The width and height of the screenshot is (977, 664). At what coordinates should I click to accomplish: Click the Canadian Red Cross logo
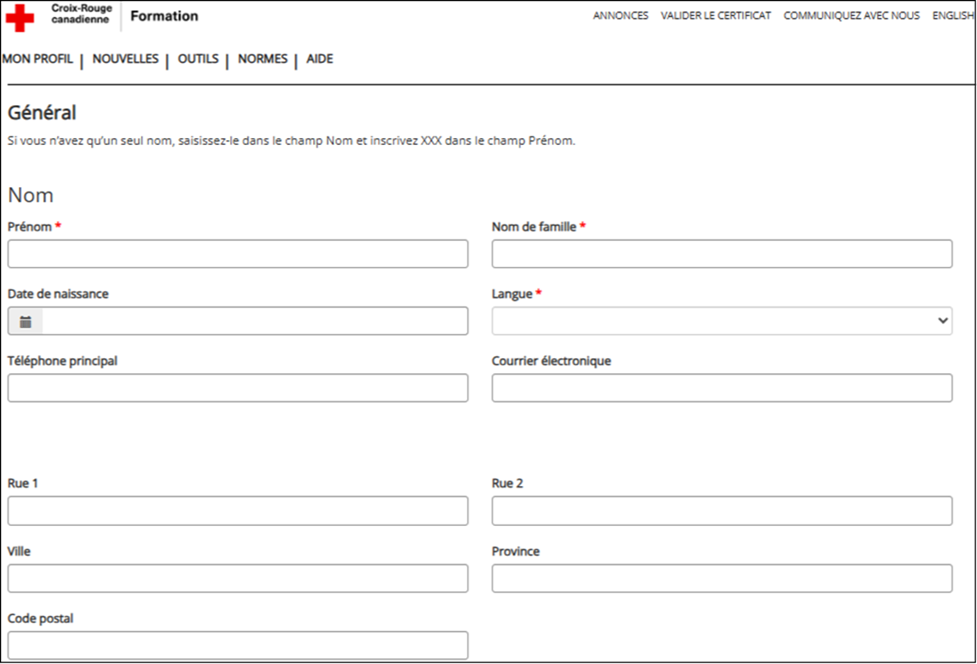60,16
